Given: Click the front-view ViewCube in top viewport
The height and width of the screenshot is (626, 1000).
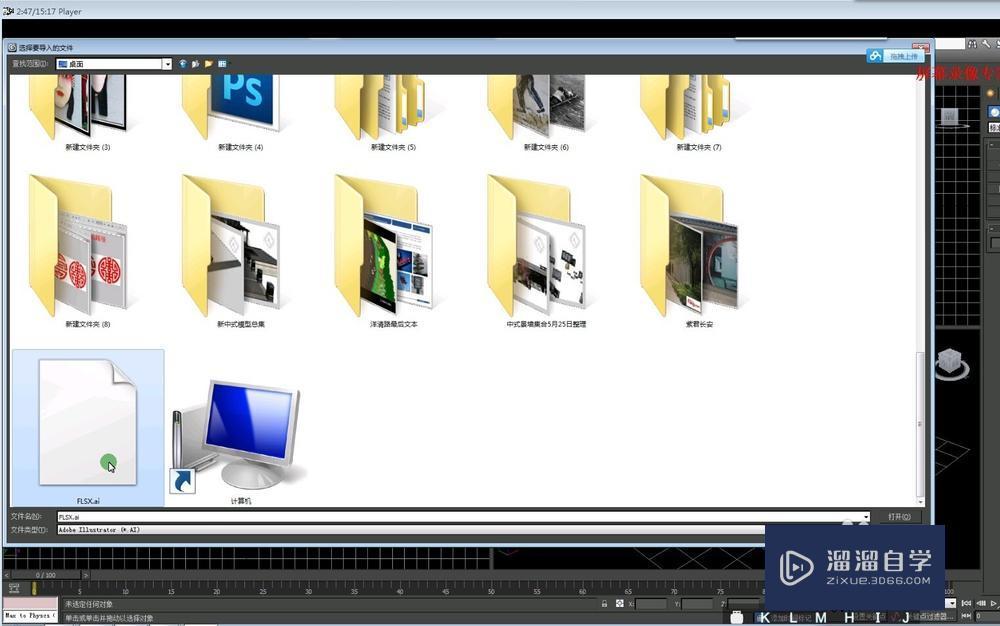Looking at the screenshot, I should click(x=950, y=117).
